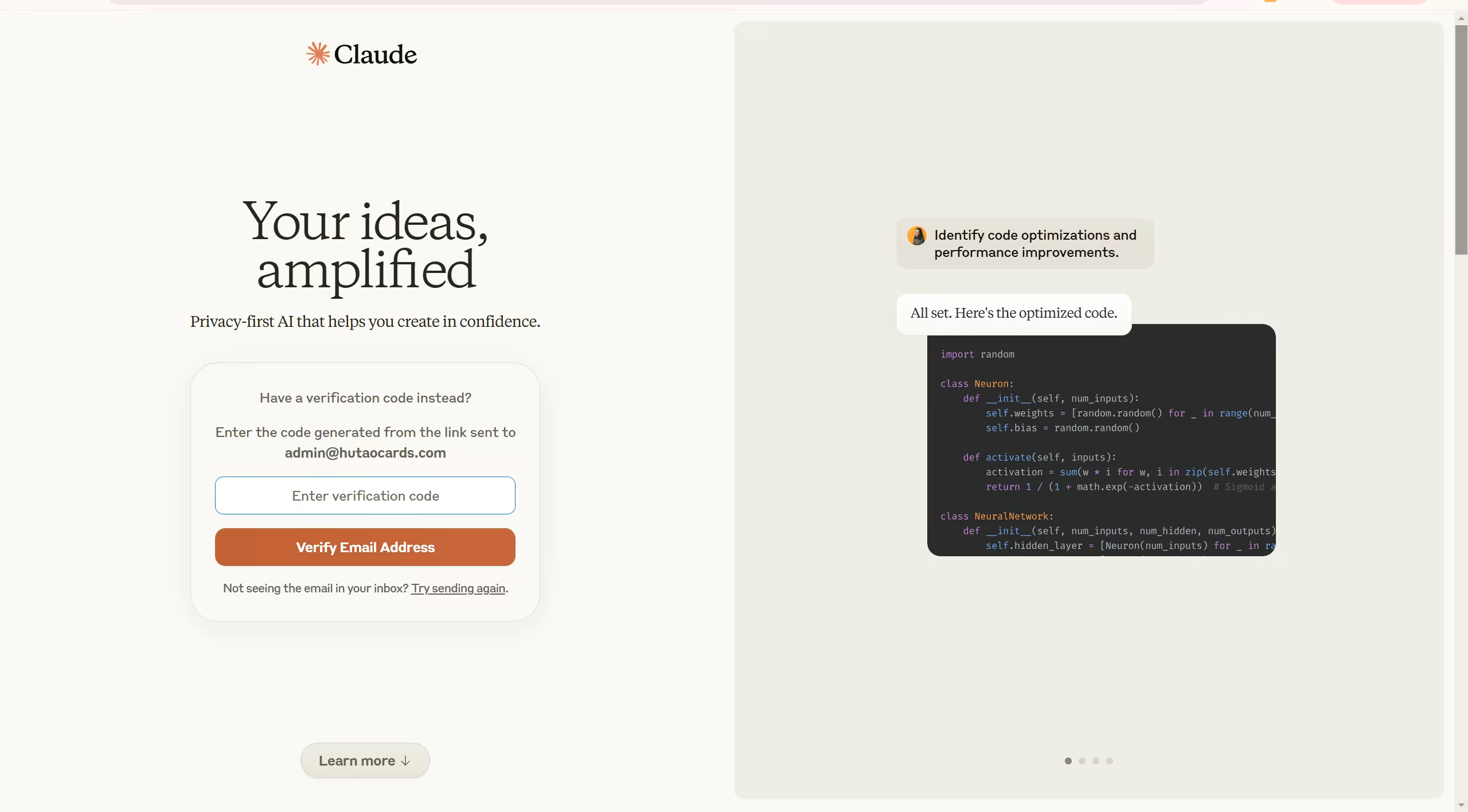Viewport: 1468px width, 812px height.
Task: Click the dark Python code block preview
Action: click(x=1101, y=447)
